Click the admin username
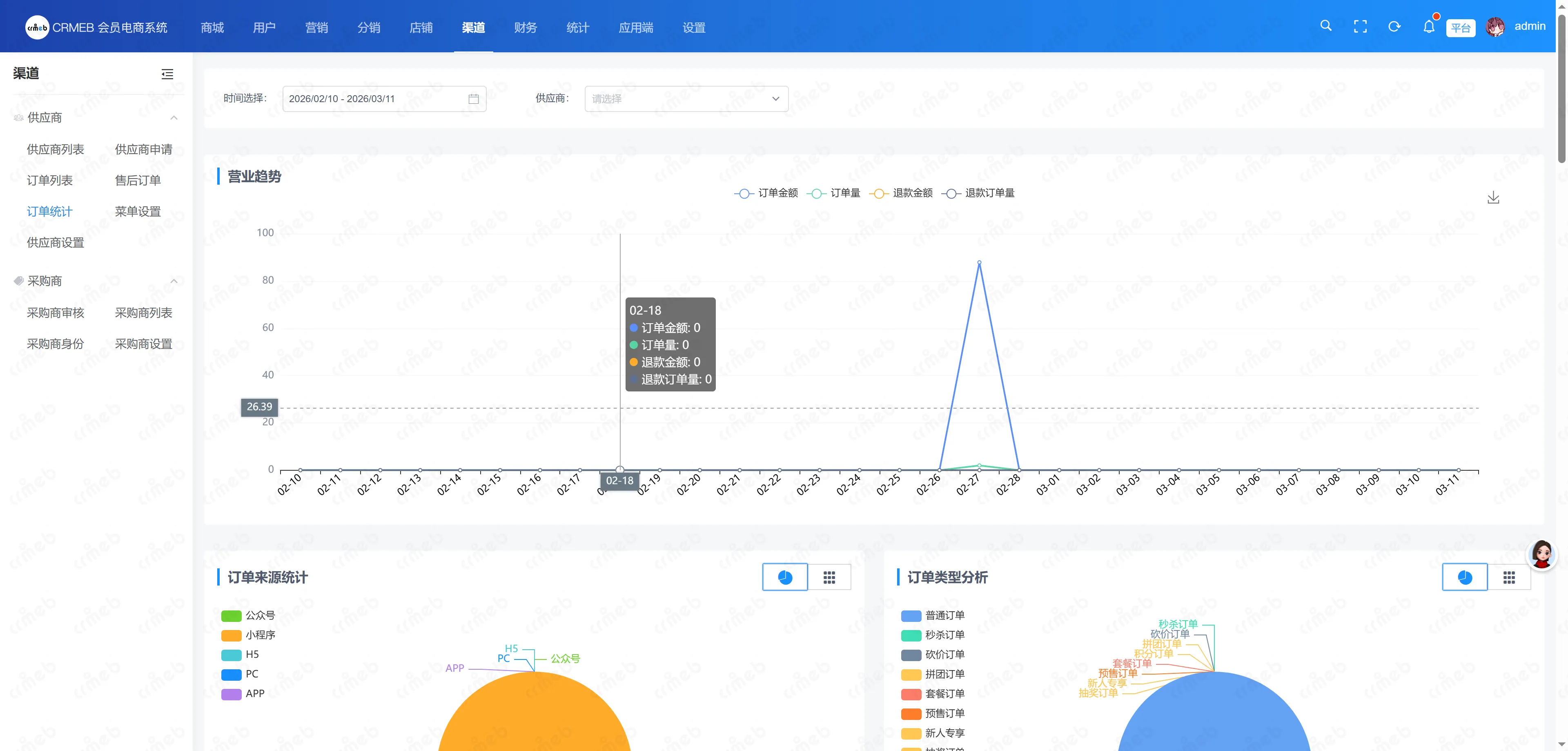The height and width of the screenshot is (751, 1568). 1530,26
